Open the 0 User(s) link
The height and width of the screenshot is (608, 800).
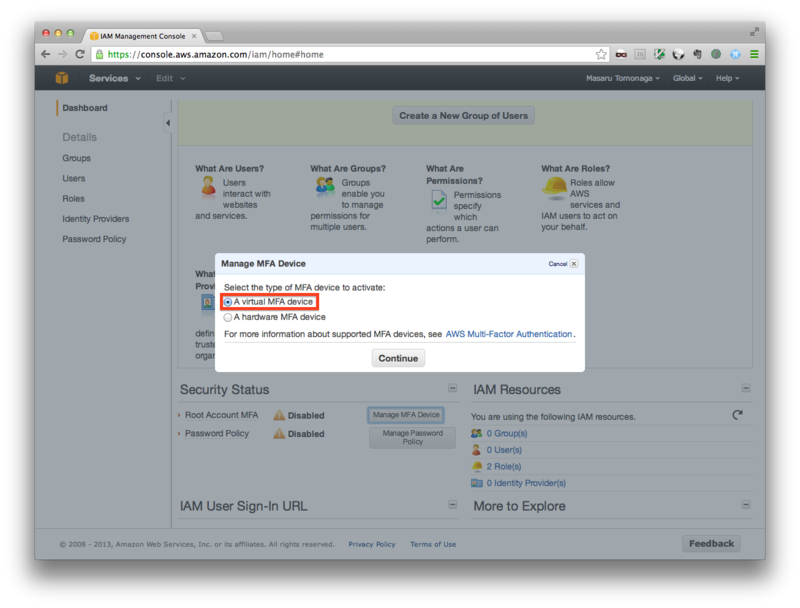click(x=504, y=450)
